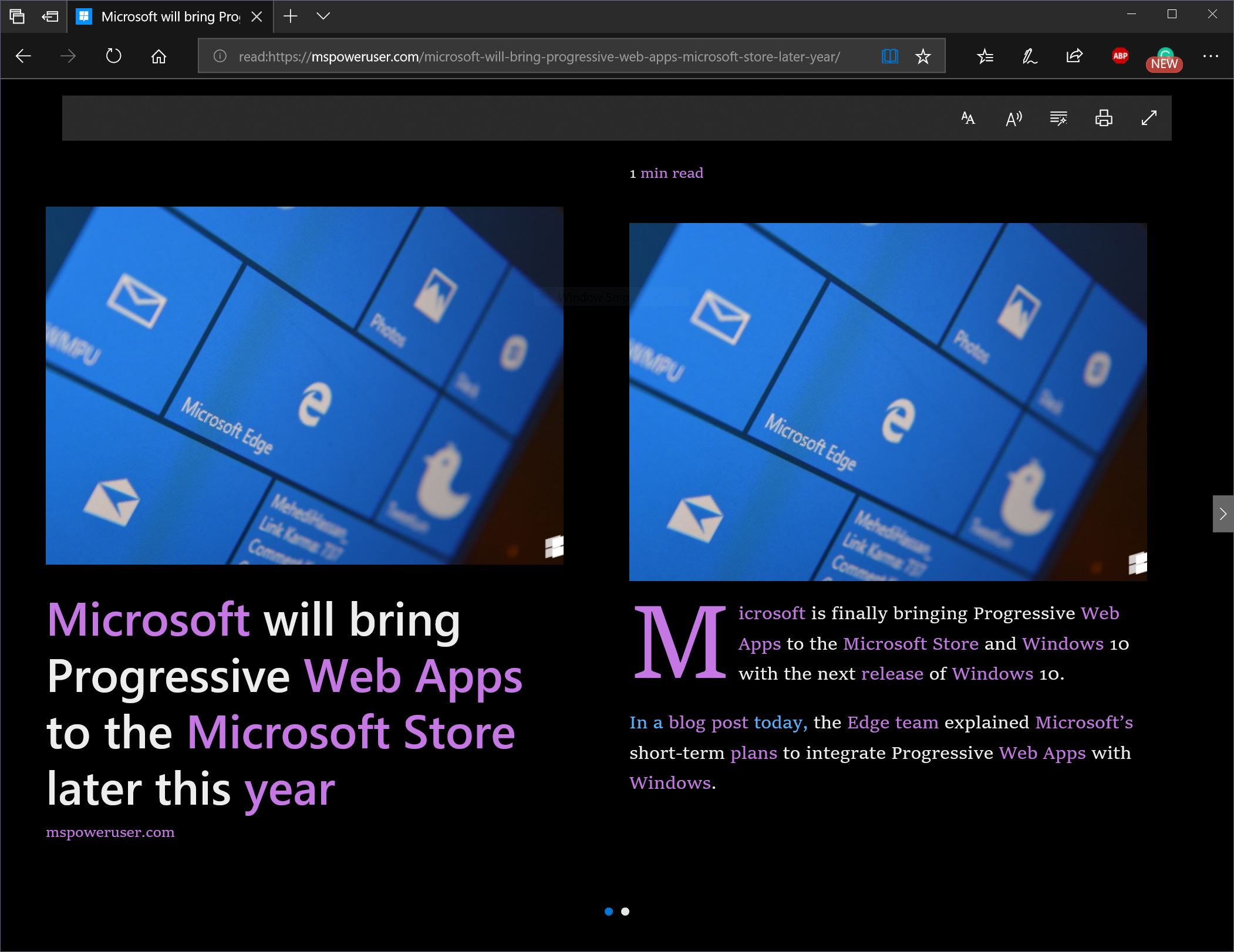Open text options in reading toolbar
Viewport: 1234px width, 952px height.
[968, 118]
